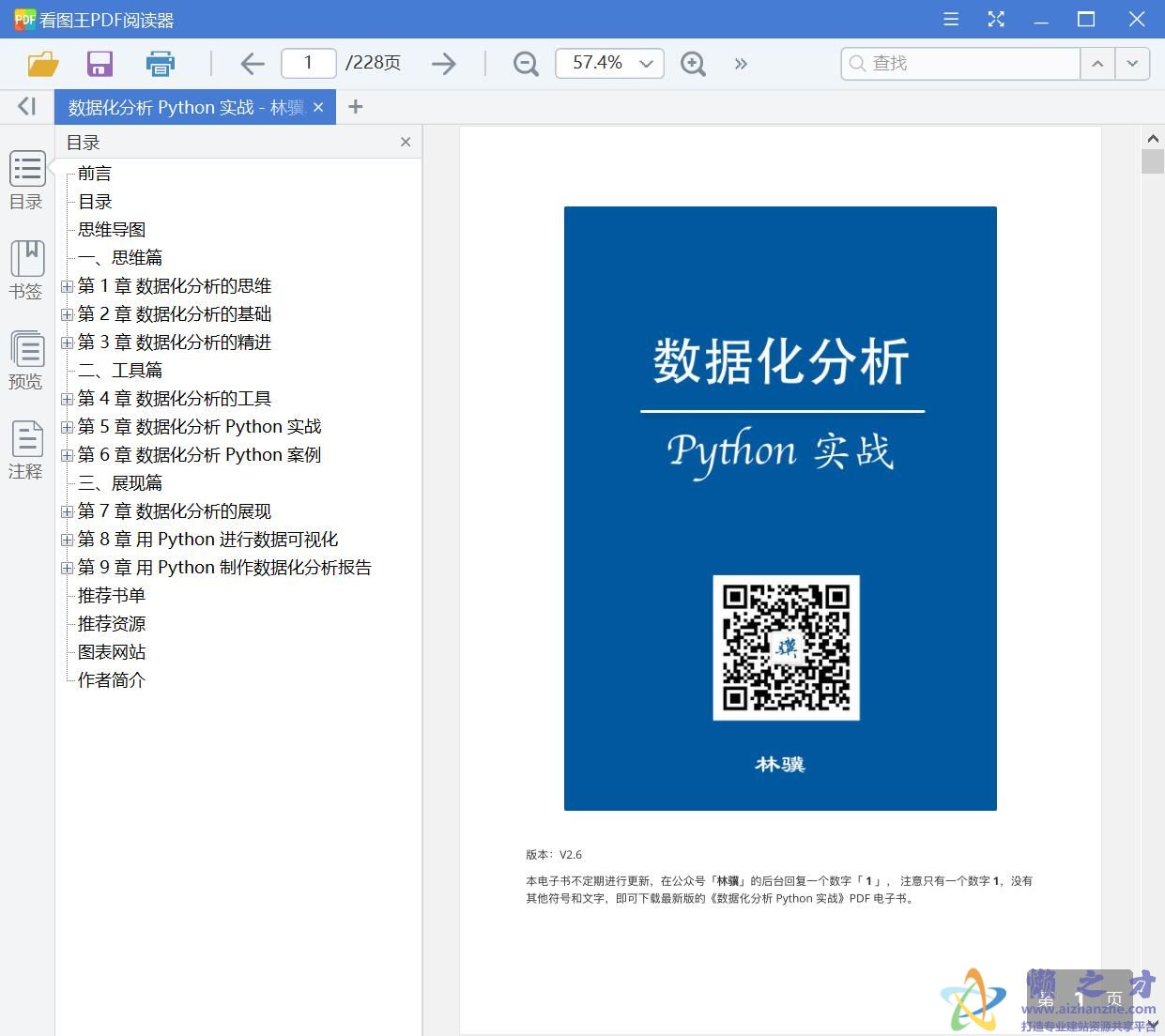The image size is (1165, 1036).
Task: Click inside the page number input field
Action: 308,63
